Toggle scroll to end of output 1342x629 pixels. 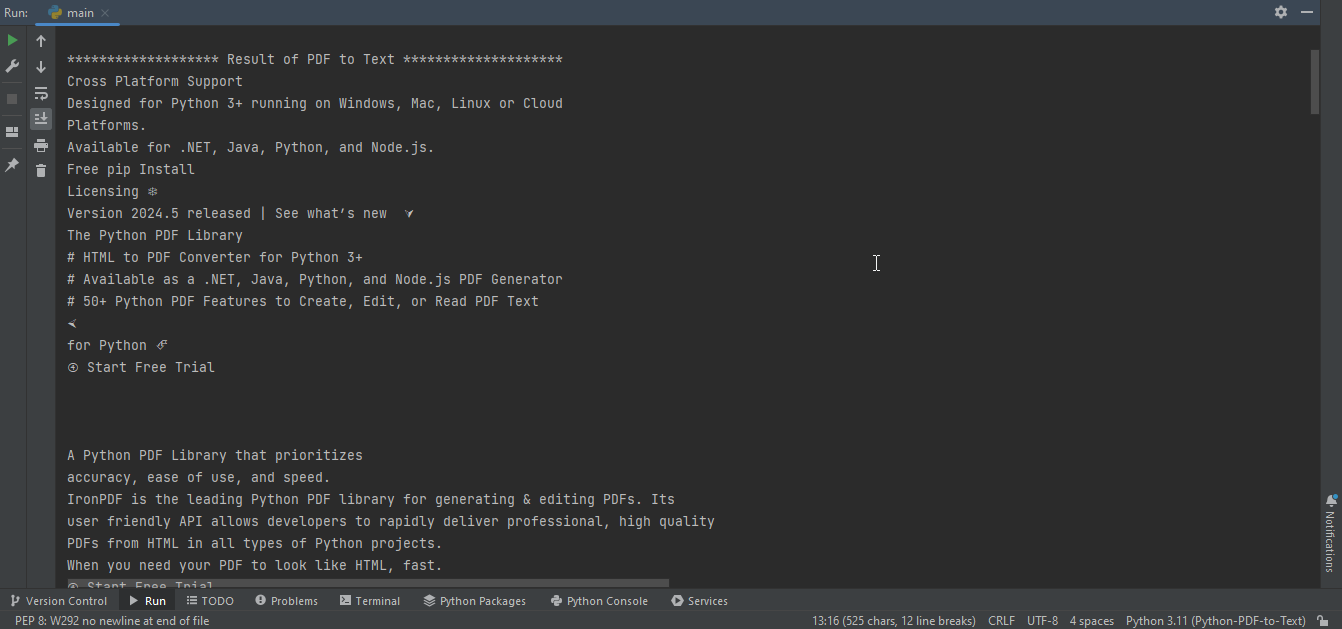coord(41,119)
